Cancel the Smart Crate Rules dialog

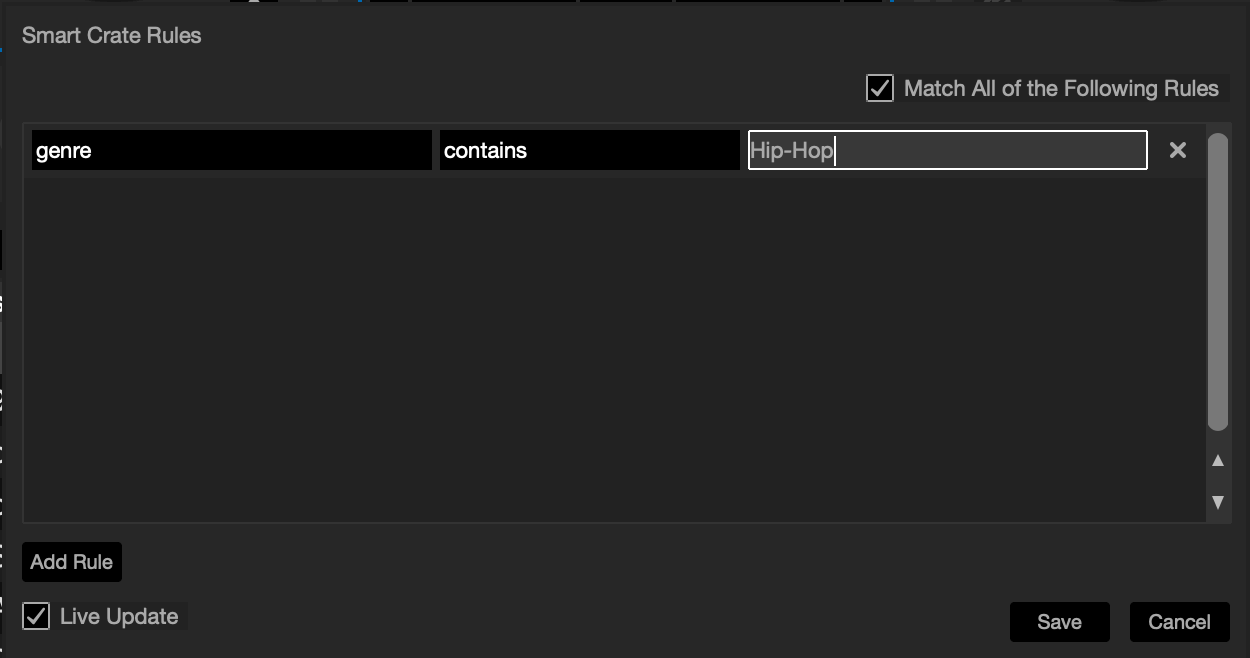(1179, 622)
